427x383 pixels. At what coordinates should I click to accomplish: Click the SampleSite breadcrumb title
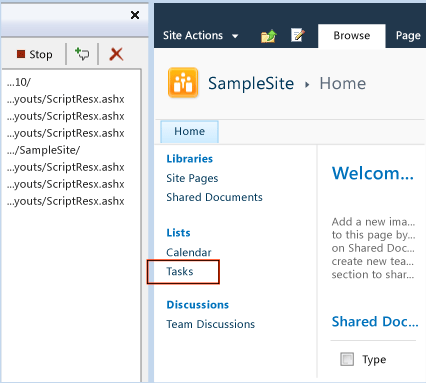[251, 83]
